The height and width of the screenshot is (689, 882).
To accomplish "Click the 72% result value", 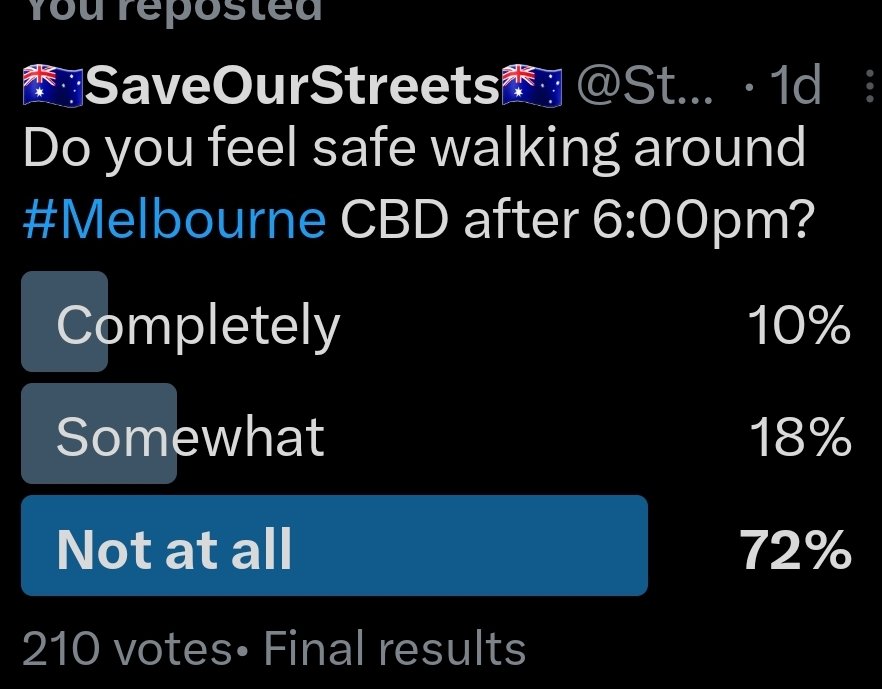I will [x=795, y=549].
